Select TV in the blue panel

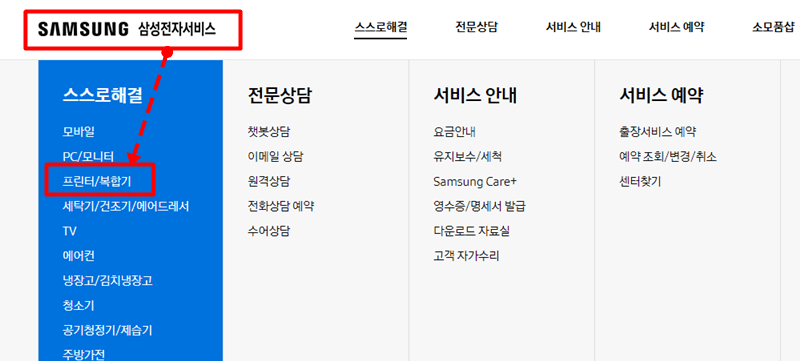click(69, 231)
